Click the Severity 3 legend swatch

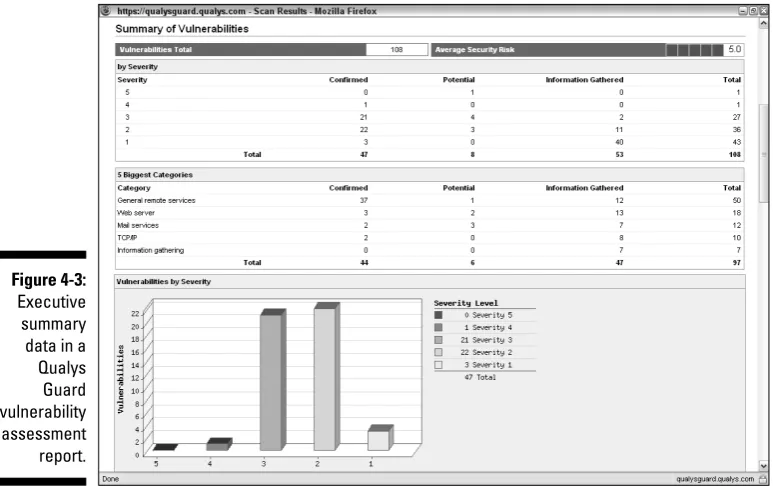(438, 340)
